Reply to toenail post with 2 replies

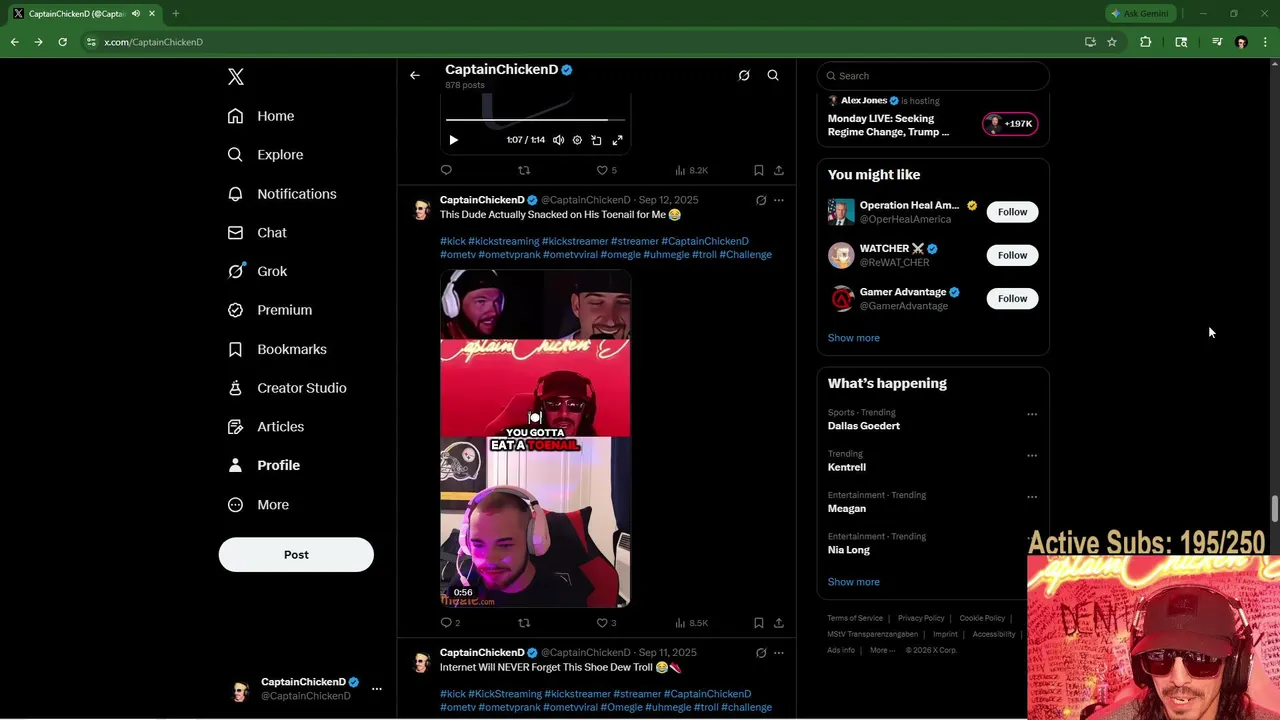pyautogui.click(x=450, y=623)
